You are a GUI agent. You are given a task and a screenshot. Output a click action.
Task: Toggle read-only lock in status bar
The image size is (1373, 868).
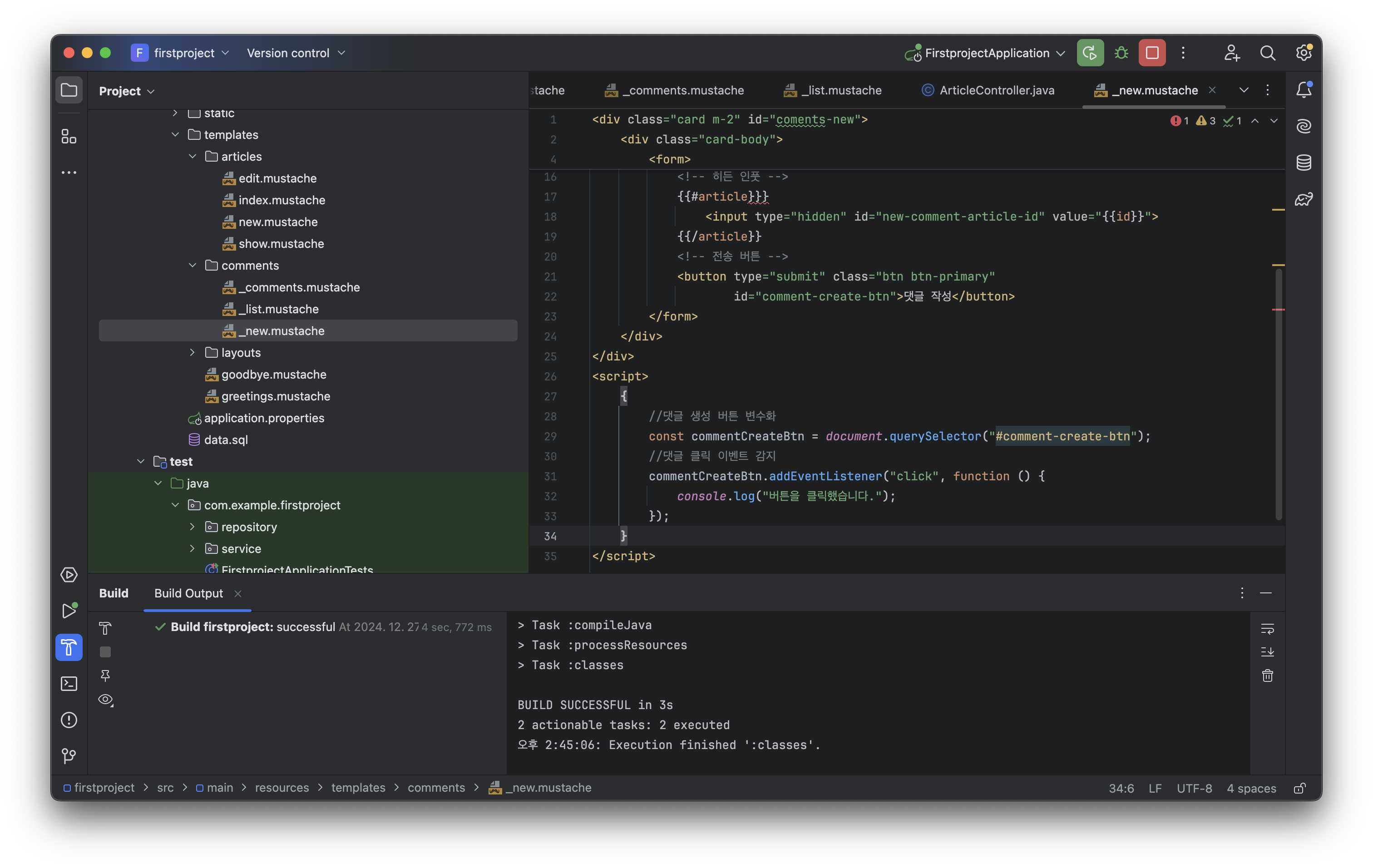coord(1300,788)
